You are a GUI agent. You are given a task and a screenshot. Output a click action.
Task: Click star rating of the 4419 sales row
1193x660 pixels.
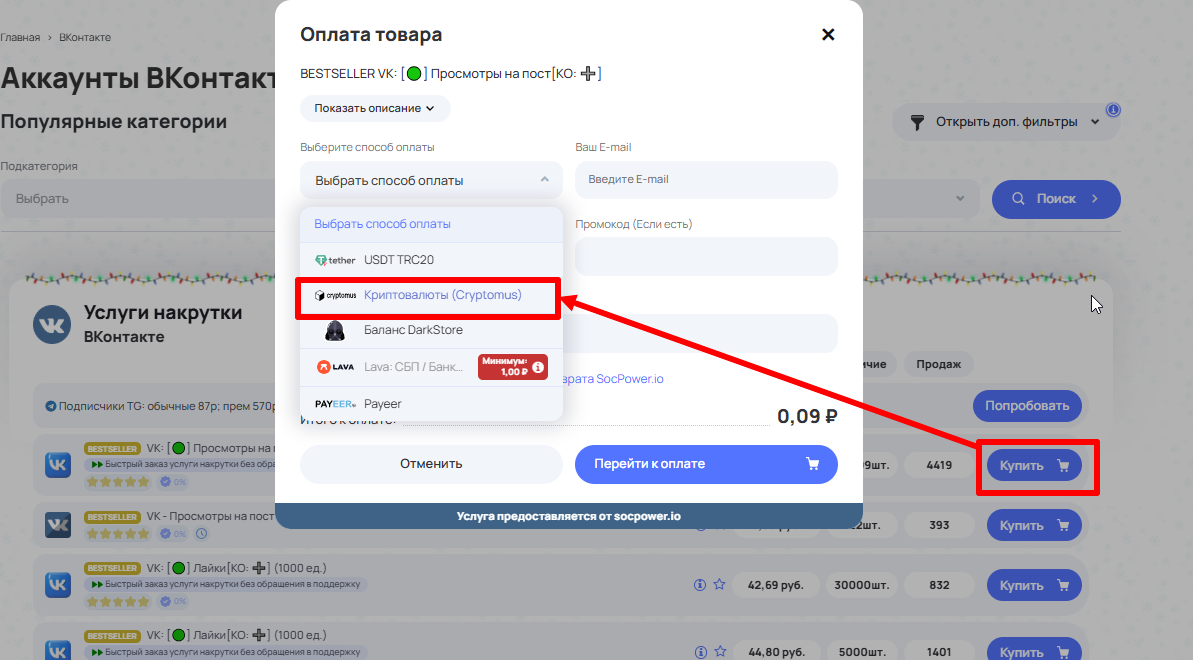click(x=118, y=482)
